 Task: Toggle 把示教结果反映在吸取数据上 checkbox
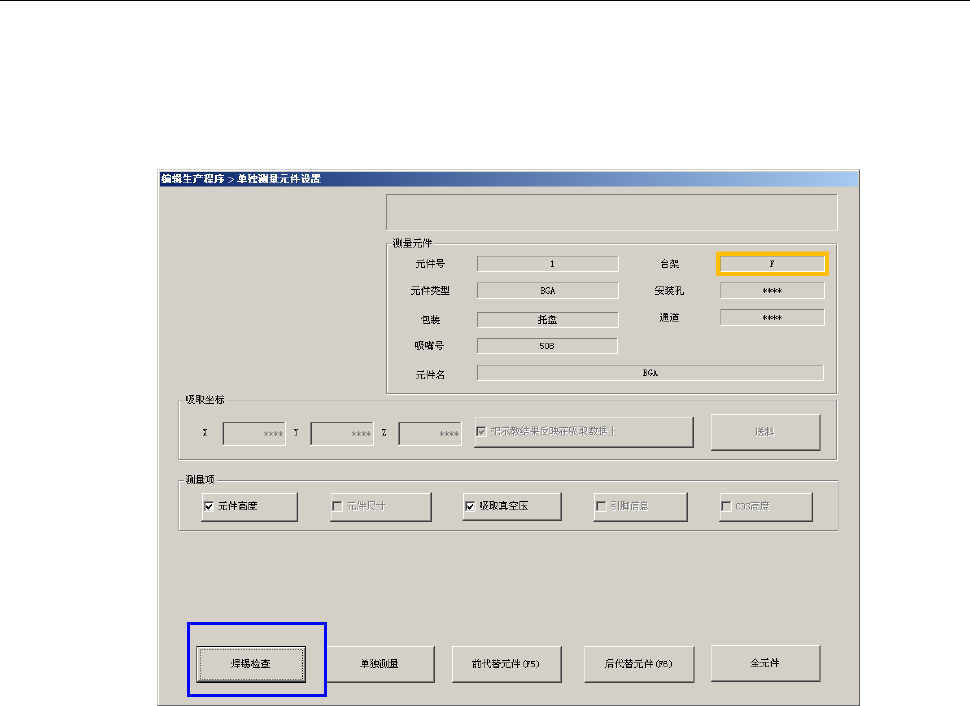pos(481,431)
